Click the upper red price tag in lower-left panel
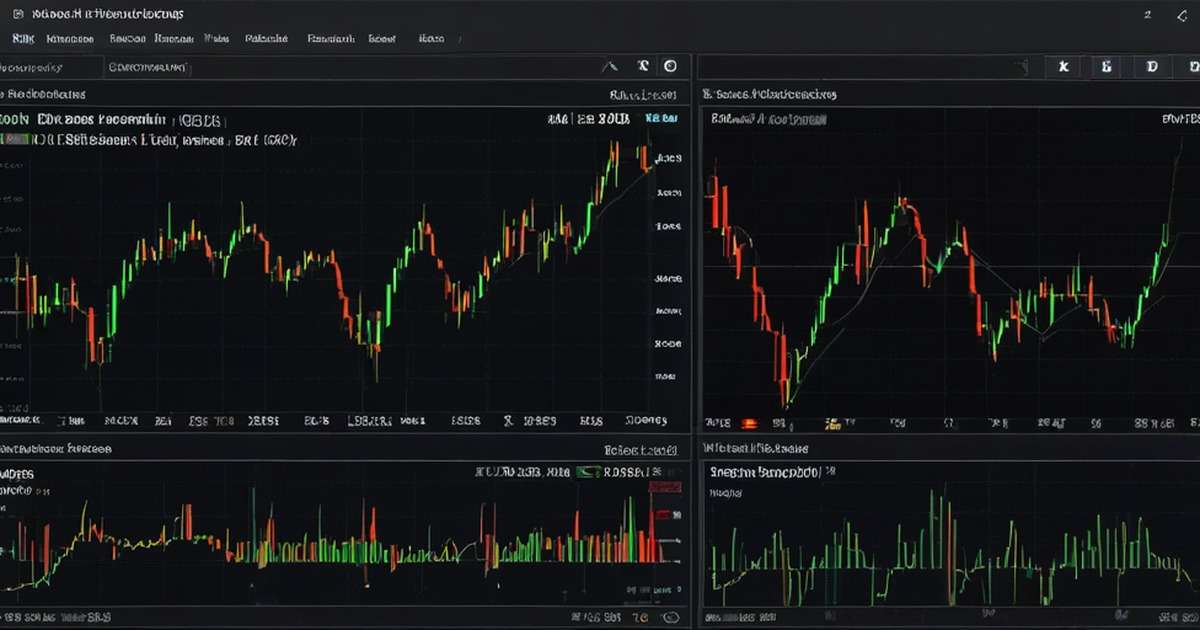 click(x=665, y=487)
